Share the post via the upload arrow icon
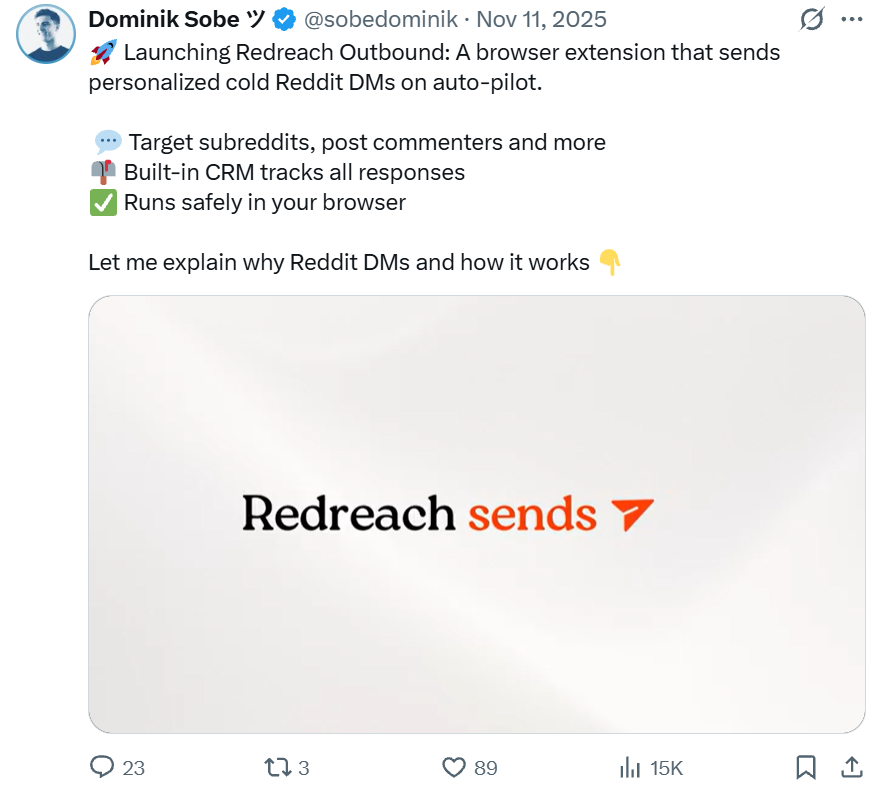This screenshot has width=888, height=797. pyautogui.click(x=851, y=768)
